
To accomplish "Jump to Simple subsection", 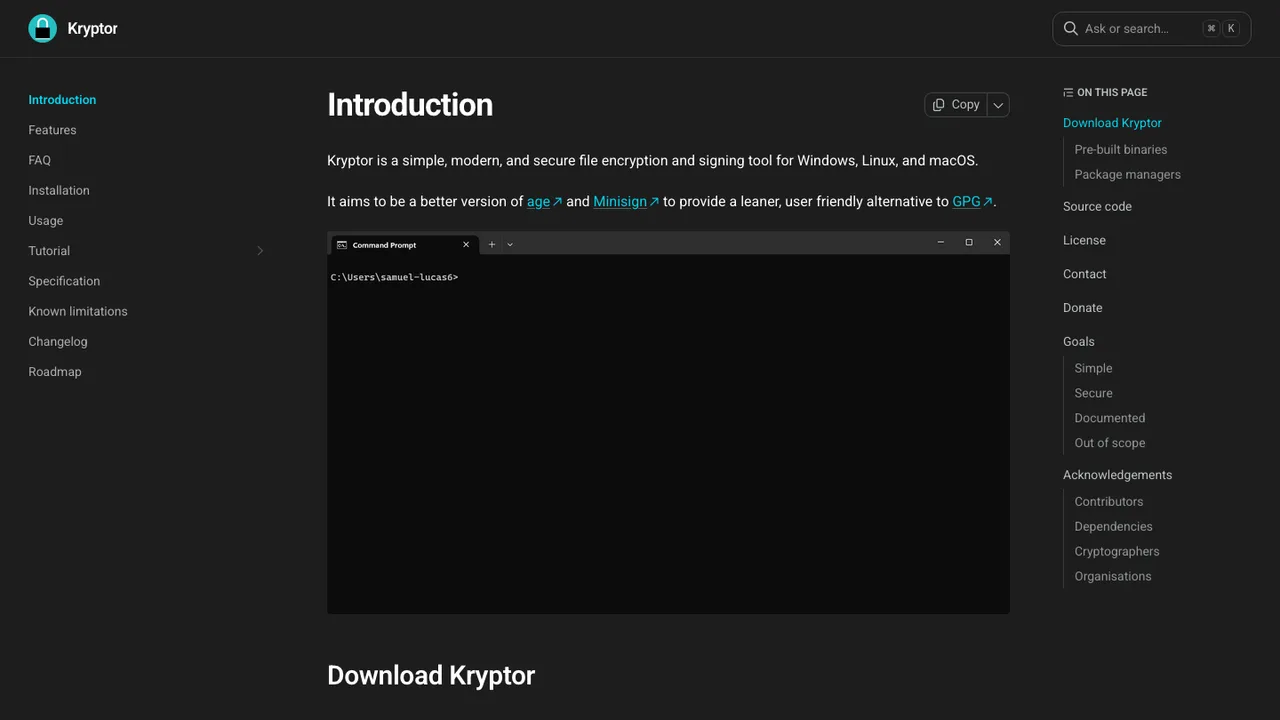I will (1093, 368).
